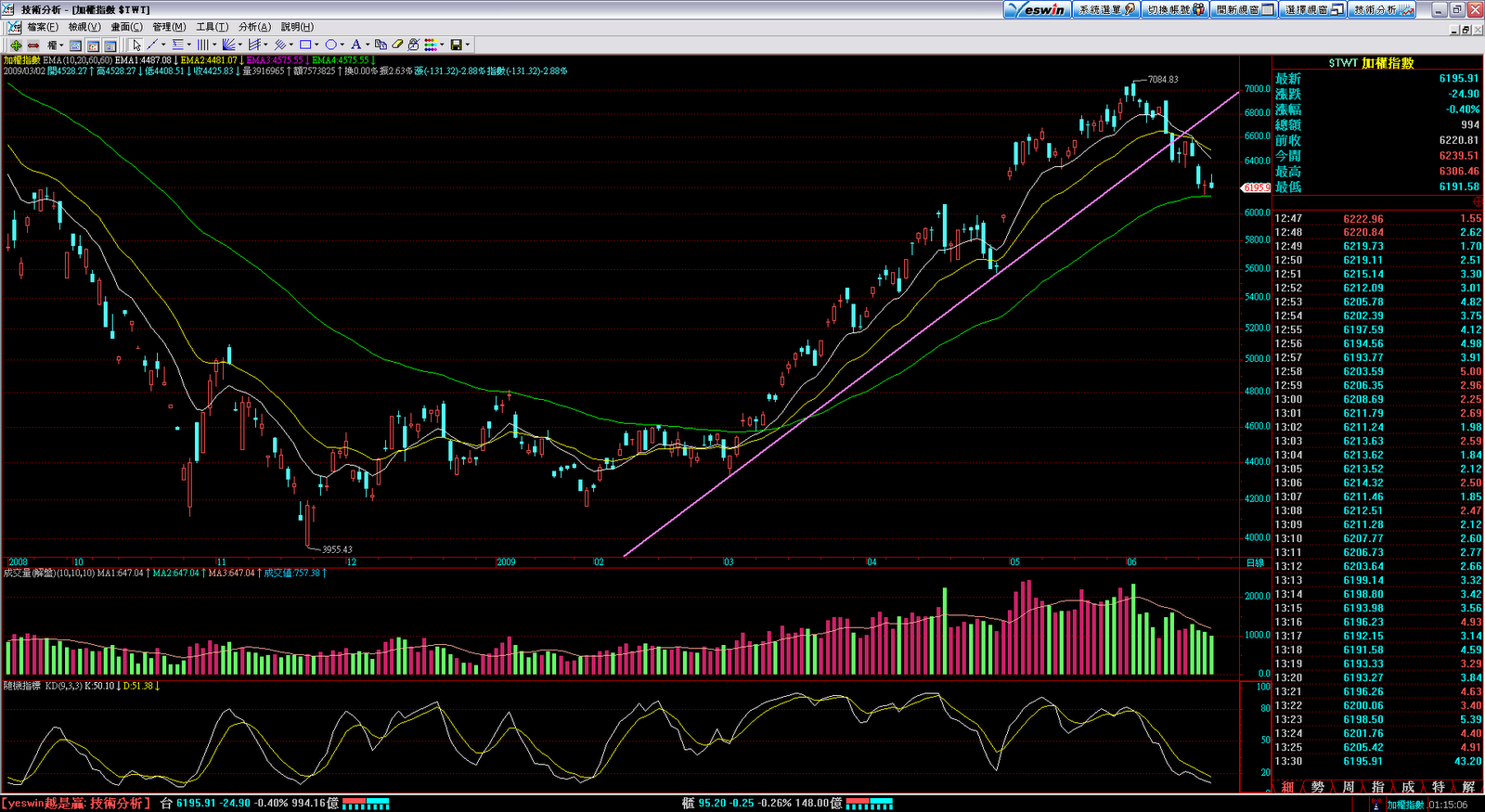Open 畫面(C) menu
The height and width of the screenshot is (812, 1485).
127,27
